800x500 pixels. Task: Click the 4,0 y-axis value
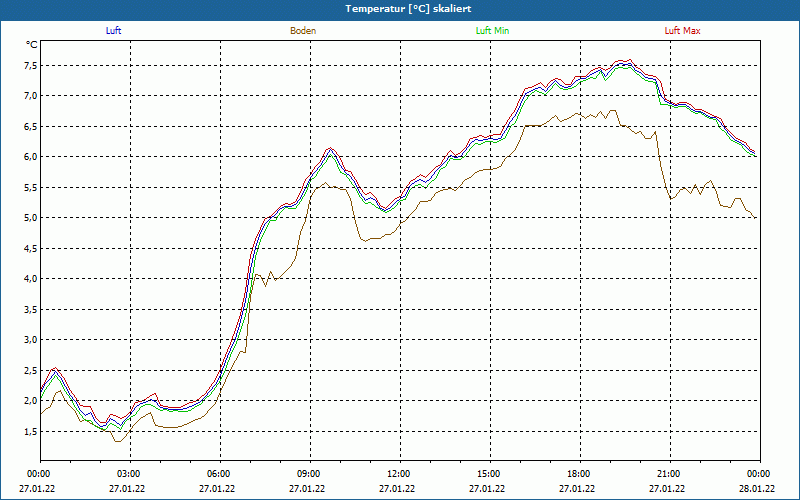[x=31, y=279]
